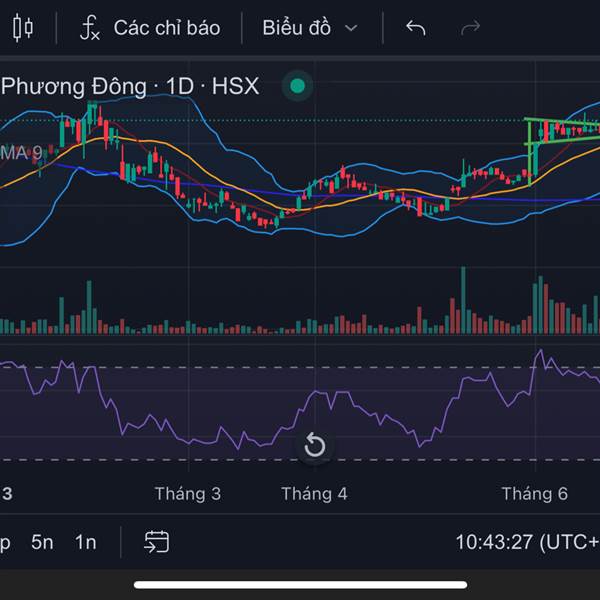Expand the Biểu đồ chart dropdown
600x600 pixels.
pos(310,28)
